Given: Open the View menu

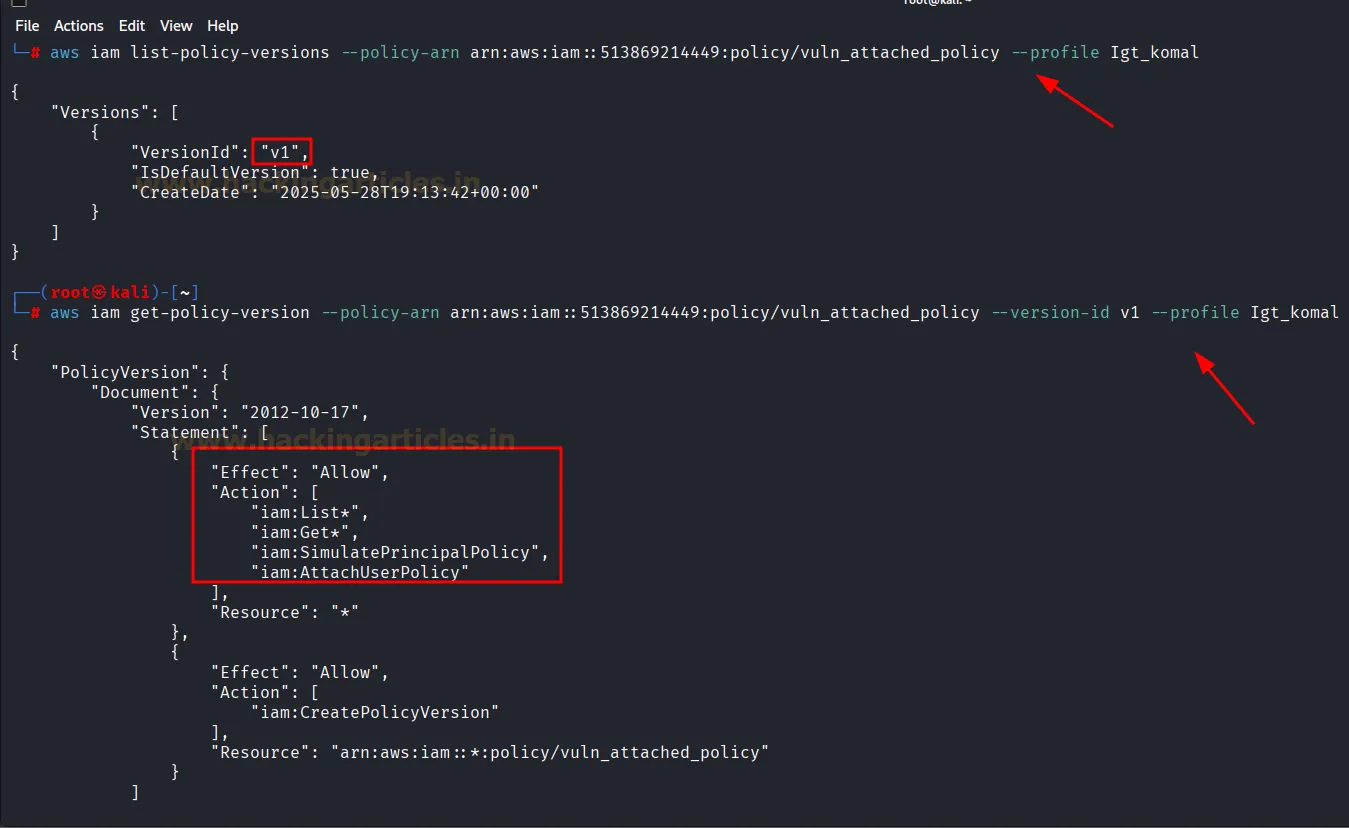Looking at the screenshot, I should pyautogui.click(x=175, y=25).
